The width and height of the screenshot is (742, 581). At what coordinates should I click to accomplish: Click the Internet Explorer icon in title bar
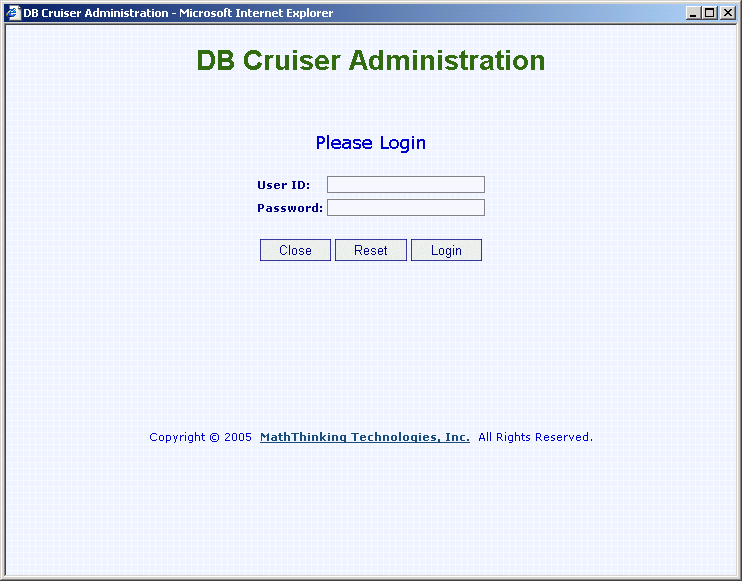tap(13, 13)
